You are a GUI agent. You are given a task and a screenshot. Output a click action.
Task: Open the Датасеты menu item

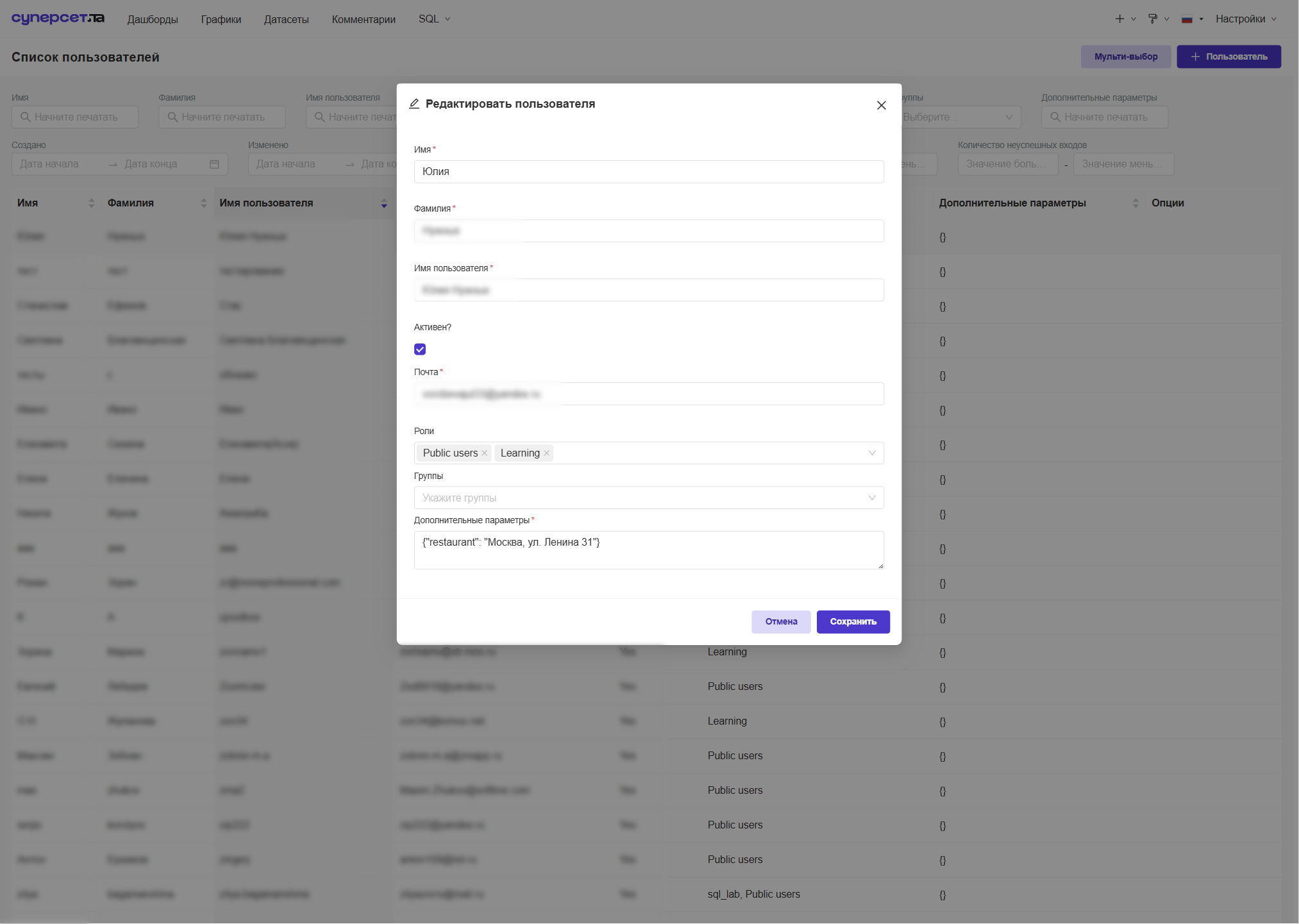click(287, 19)
